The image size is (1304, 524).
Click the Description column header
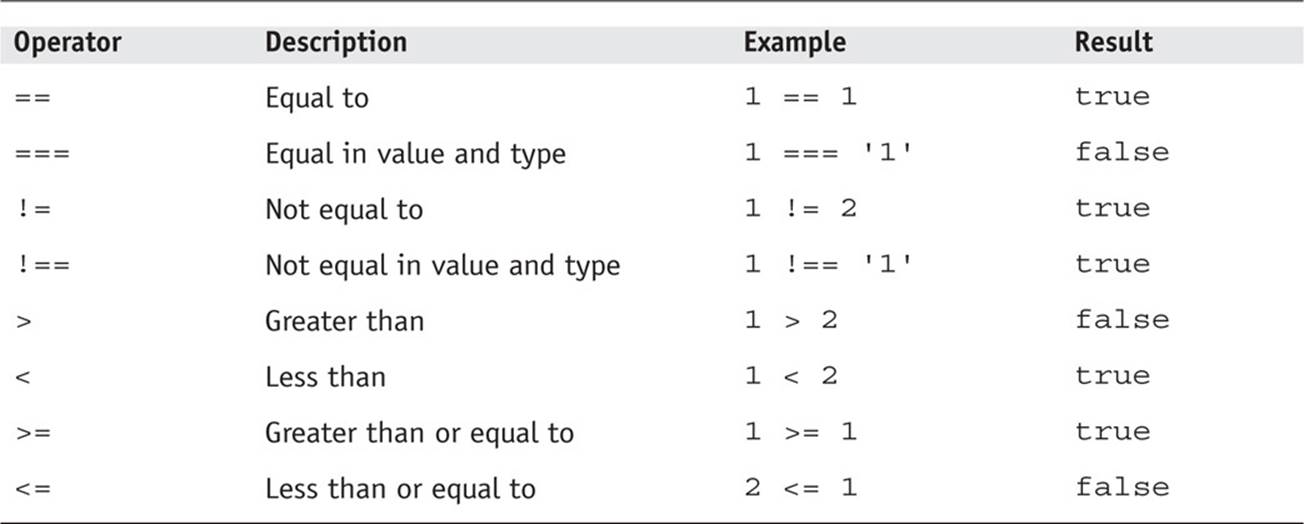coord(335,43)
